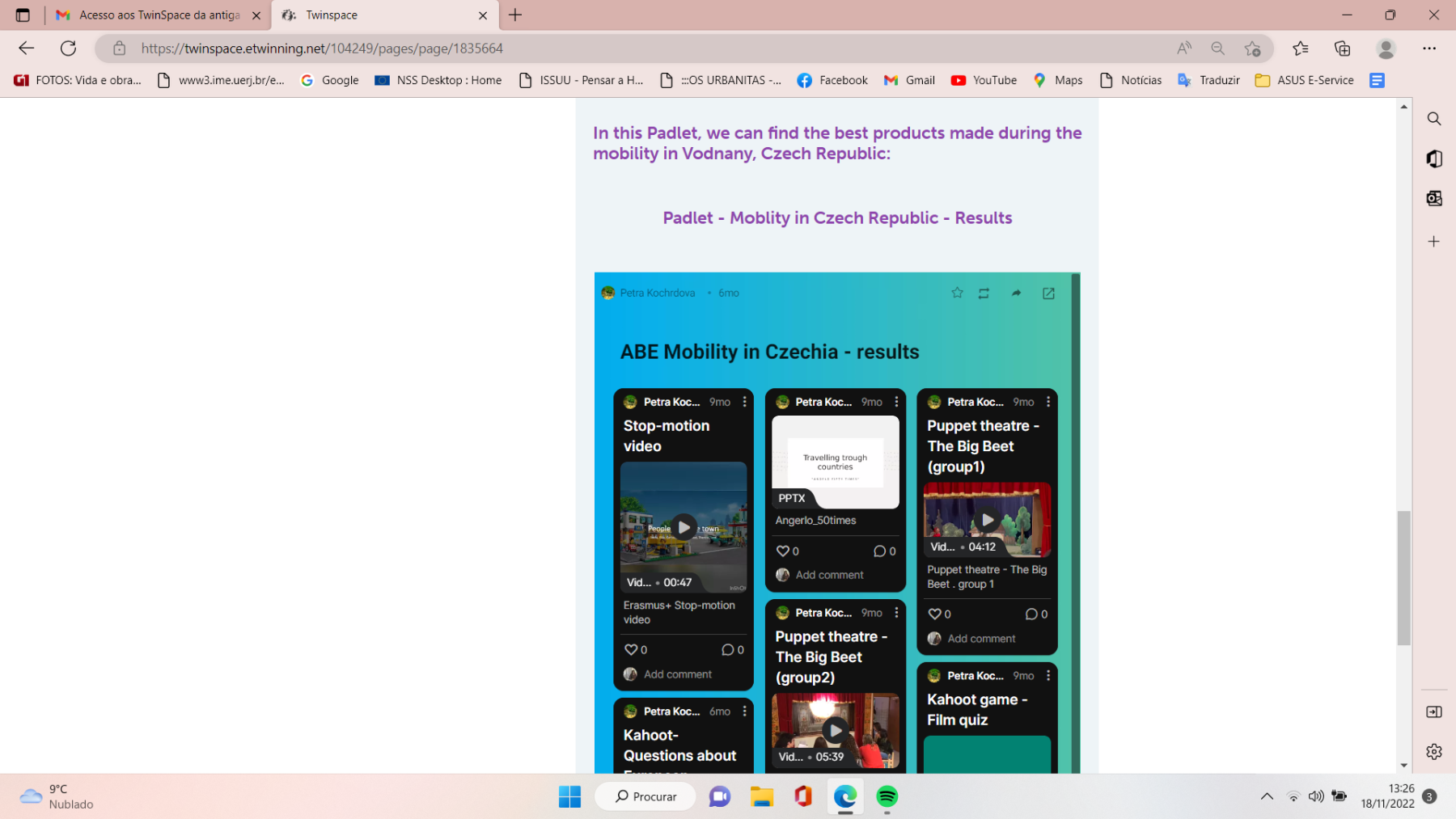Play Puppet theatre group2 video

point(835,731)
